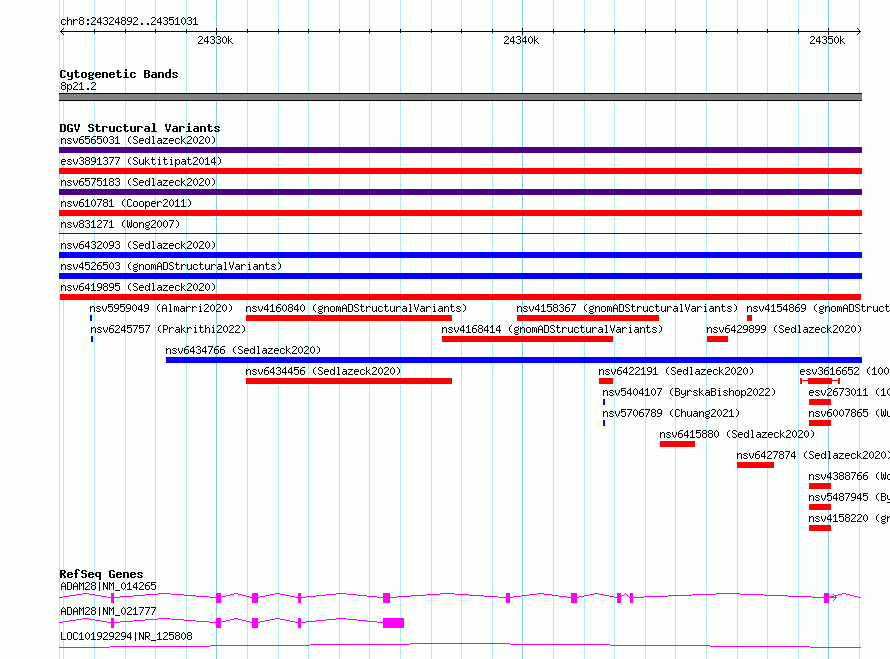Click red bar under nsv6415880

coord(677,444)
